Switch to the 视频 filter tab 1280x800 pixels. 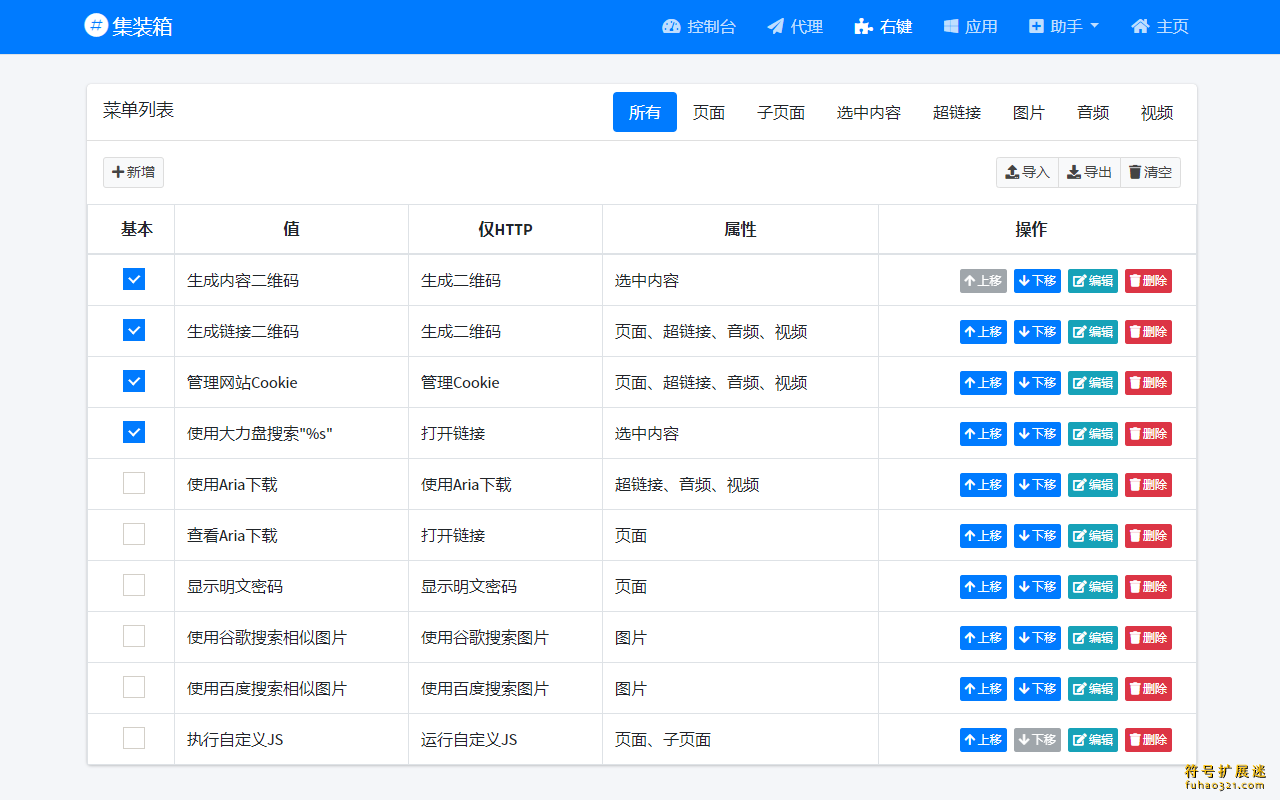point(1157,112)
